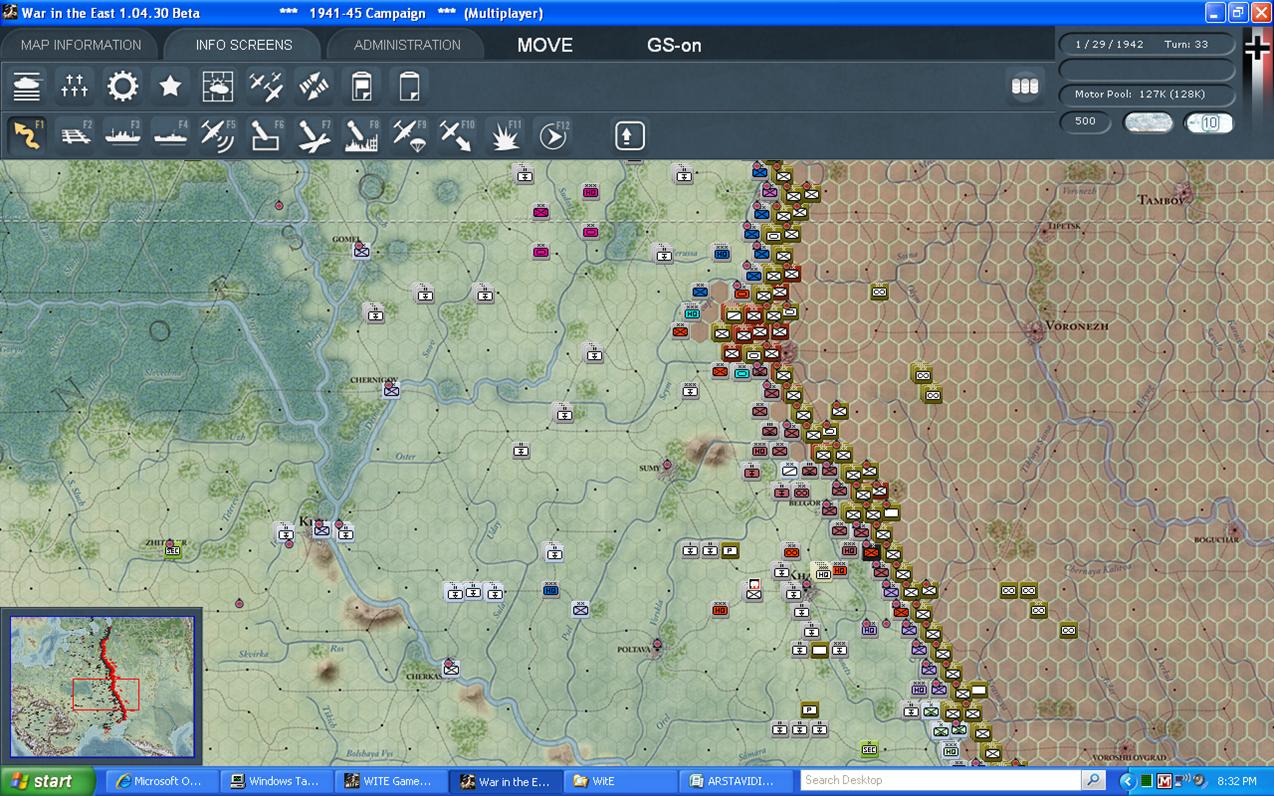
Task: Choose the F5 air recon mode icon
Action: (218, 135)
